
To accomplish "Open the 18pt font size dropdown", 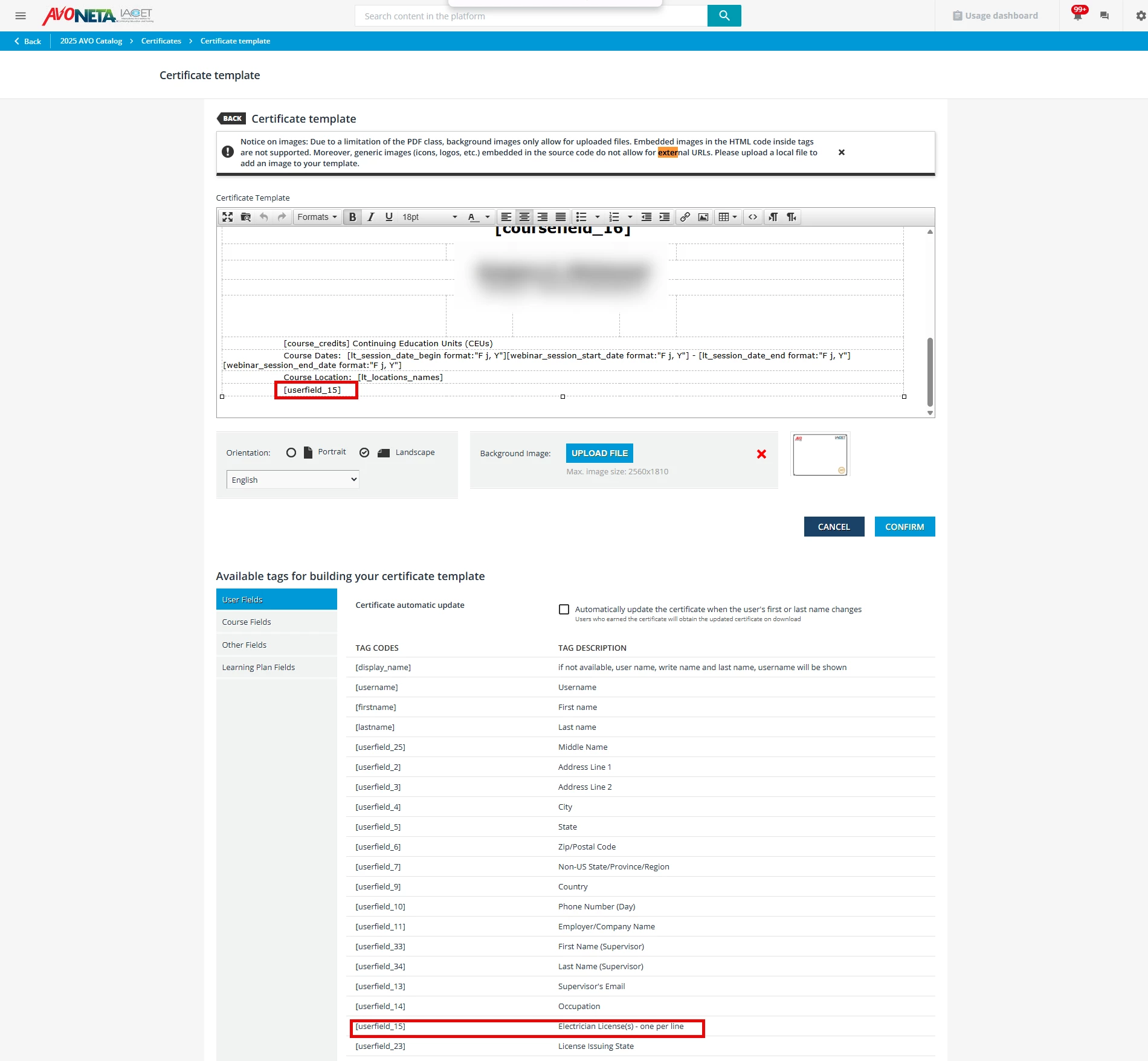I will 430,217.
